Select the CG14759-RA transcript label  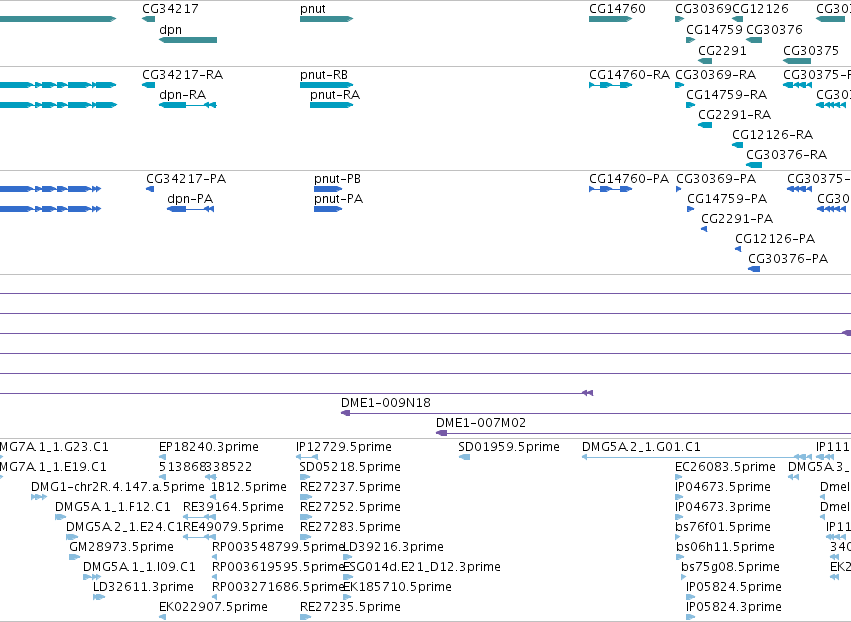tap(727, 95)
